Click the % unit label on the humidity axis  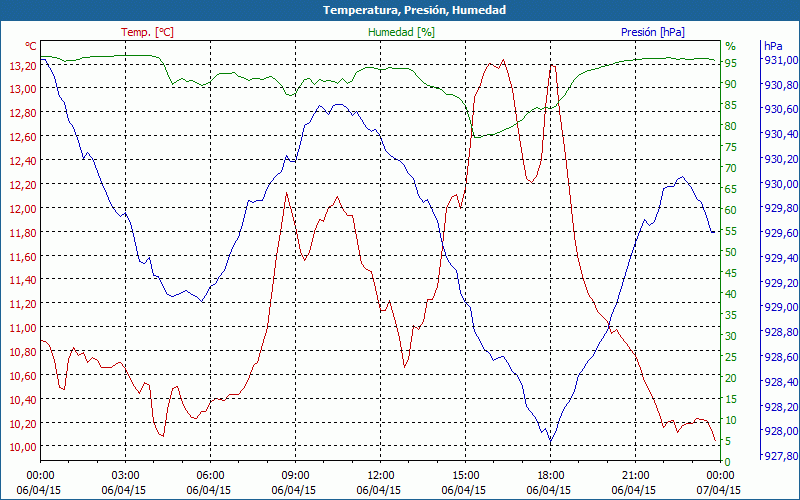pyautogui.click(x=731, y=46)
